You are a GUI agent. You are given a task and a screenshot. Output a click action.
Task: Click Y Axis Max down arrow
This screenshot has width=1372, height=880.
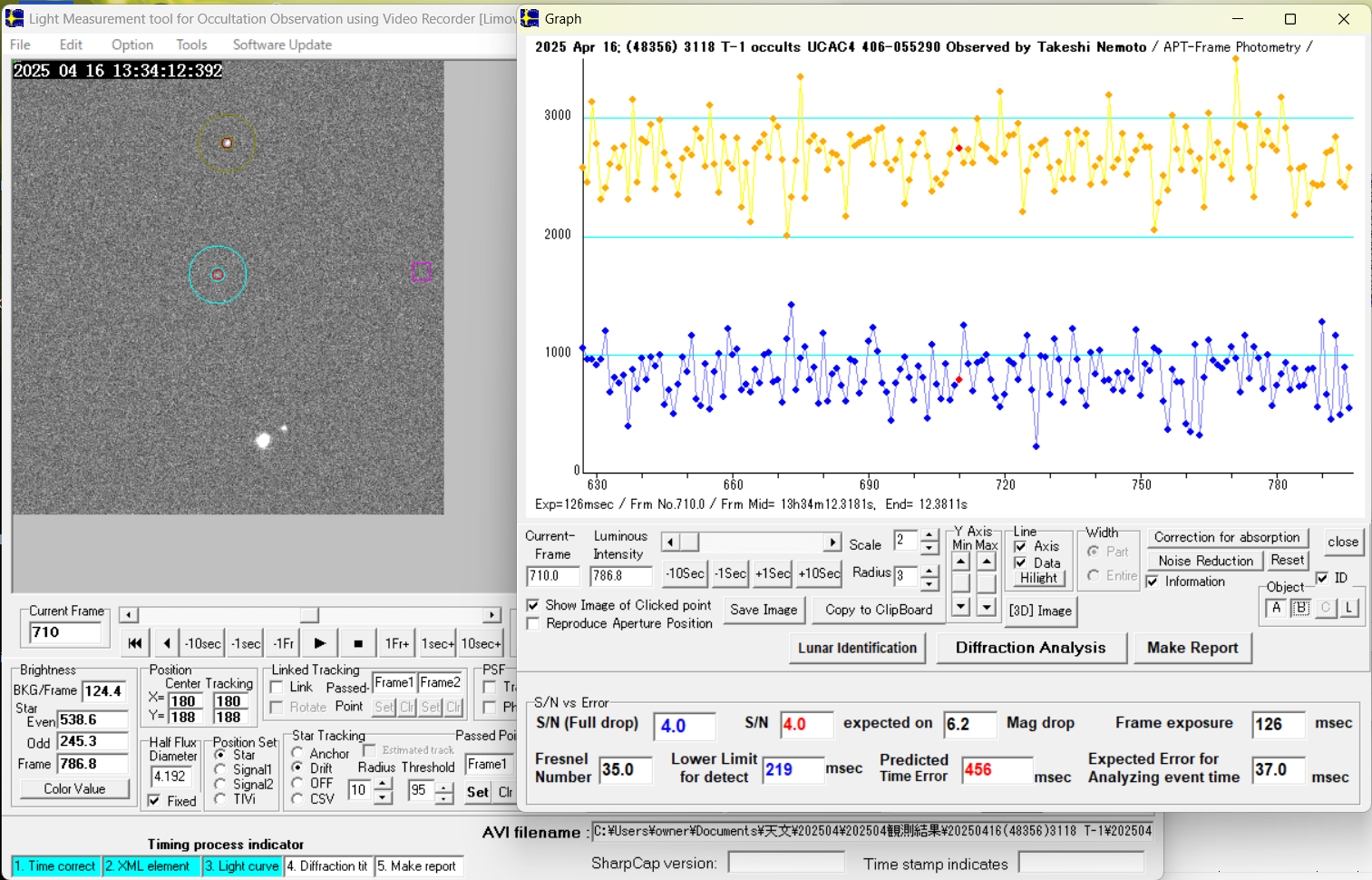987,607
